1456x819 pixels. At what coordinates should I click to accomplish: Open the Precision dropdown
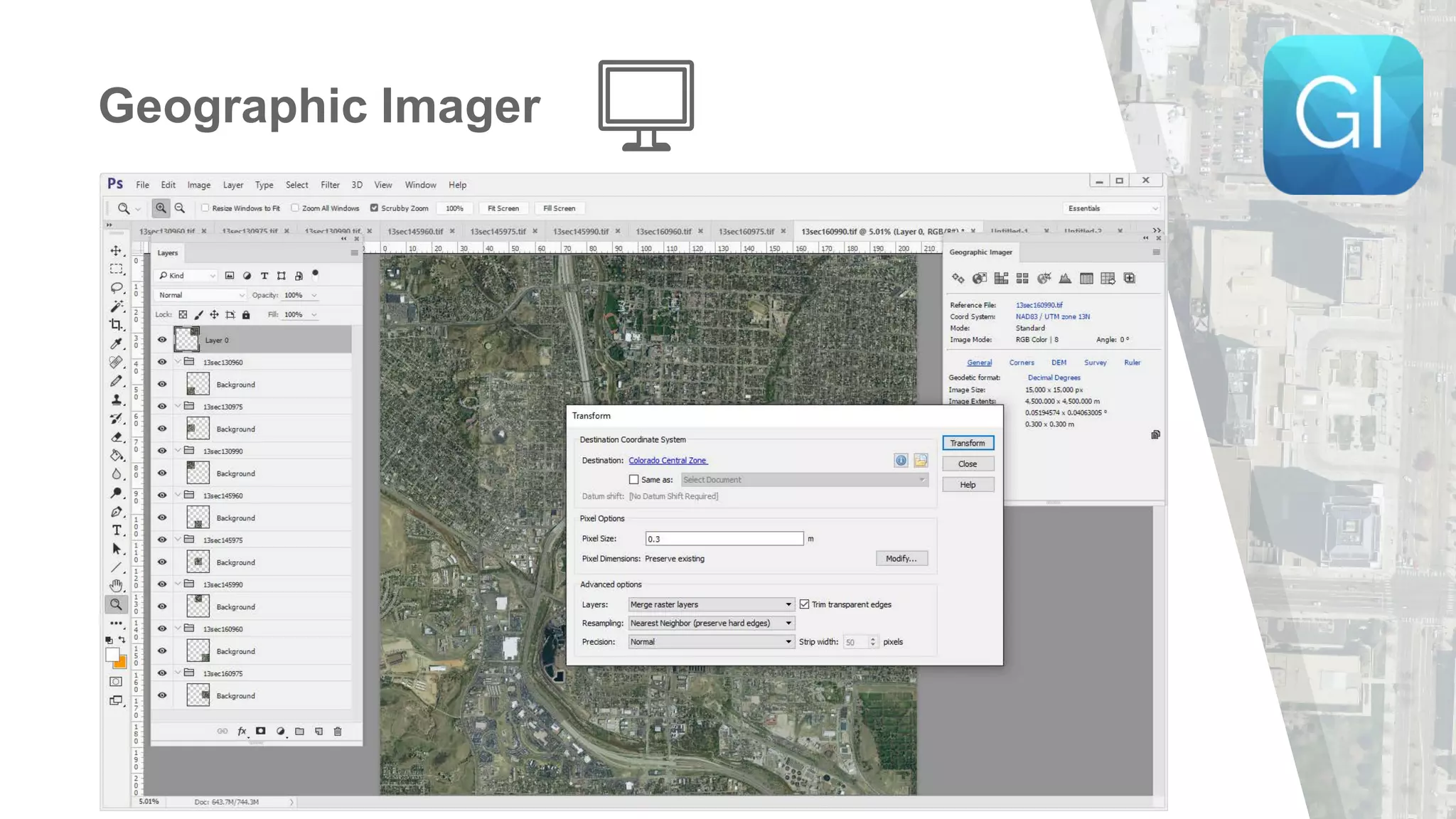pyautogui.click(x=711, y=641)
